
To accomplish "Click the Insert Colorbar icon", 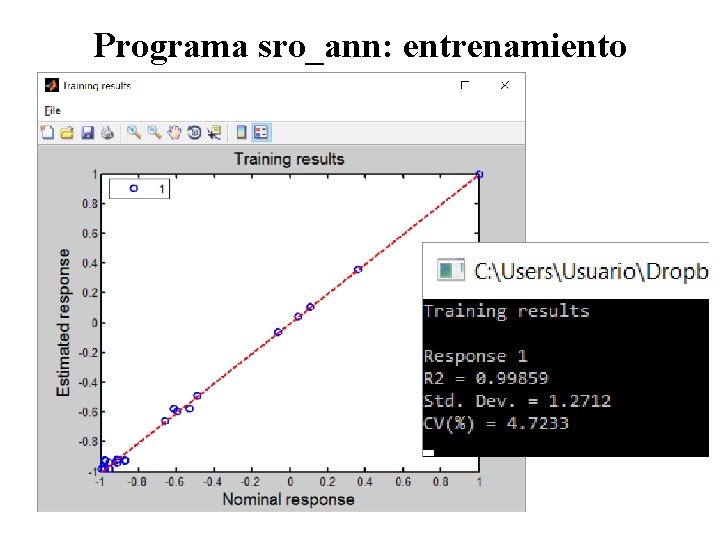I will click(x=241, y=133).
